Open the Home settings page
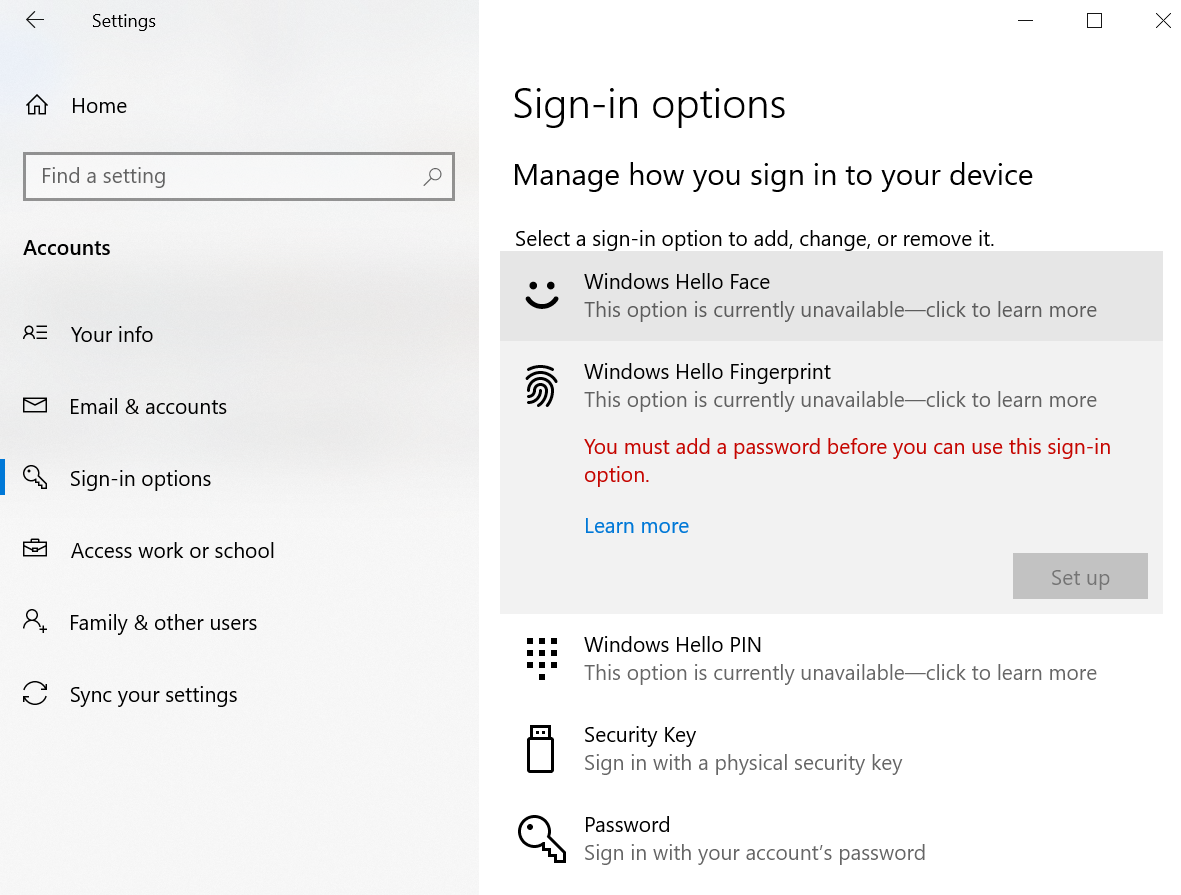Viewport: 1181px width, 895px height. [240, 105]
